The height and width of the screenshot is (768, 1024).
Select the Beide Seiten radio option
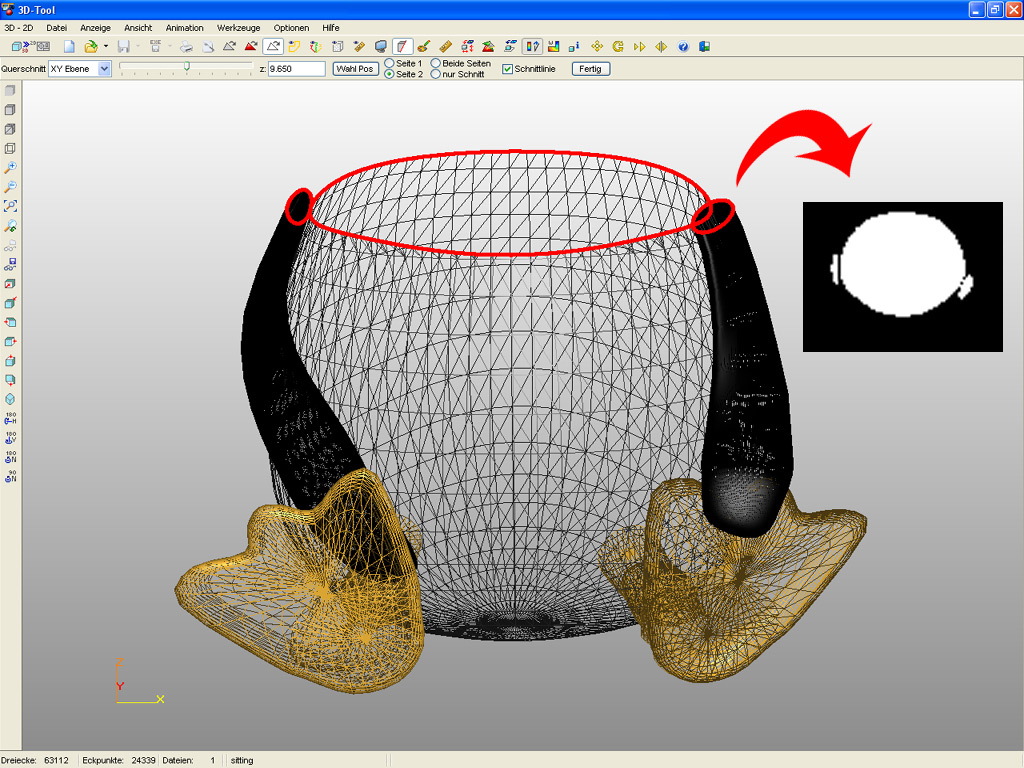coord(436,63)
